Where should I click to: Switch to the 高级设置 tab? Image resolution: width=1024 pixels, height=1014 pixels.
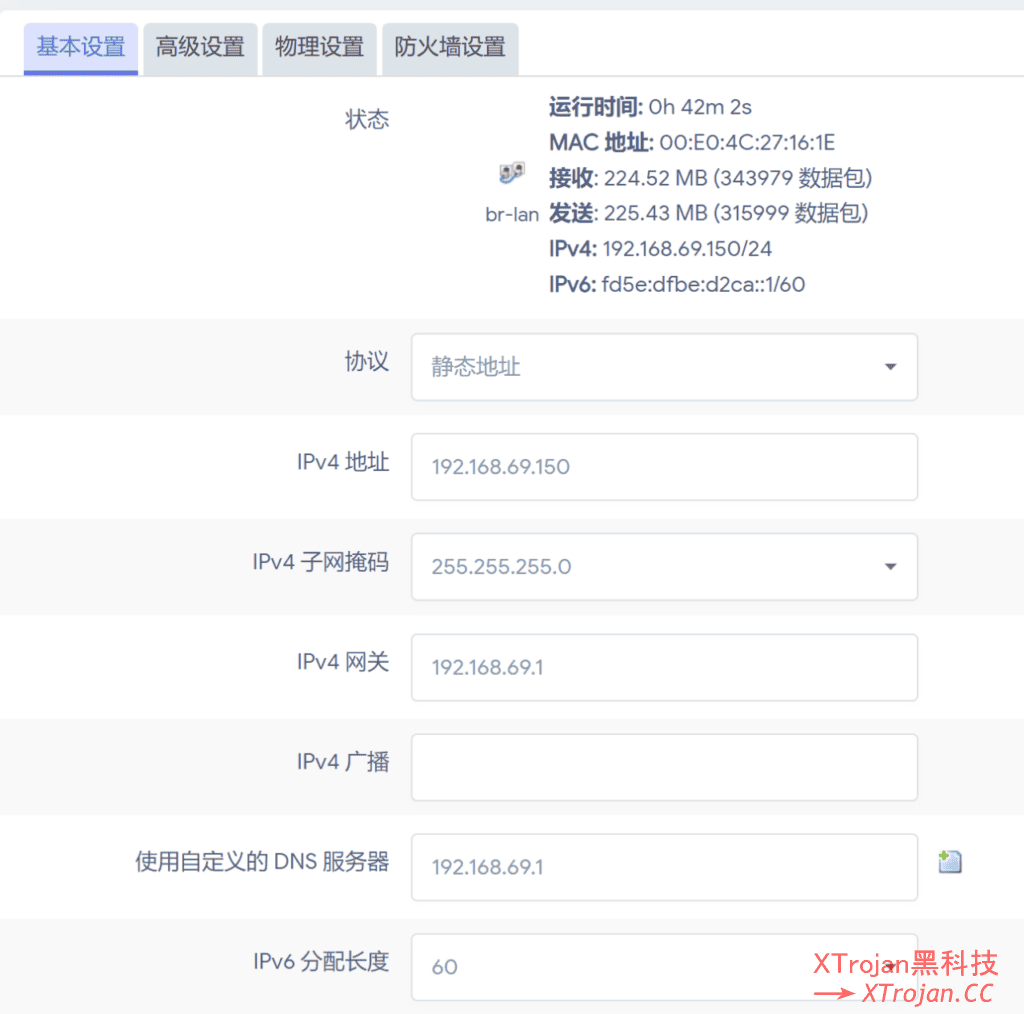click(199, 47)
